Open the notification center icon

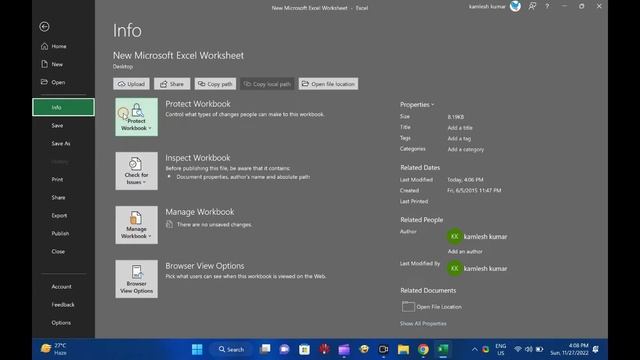click(x=596, y=349)
